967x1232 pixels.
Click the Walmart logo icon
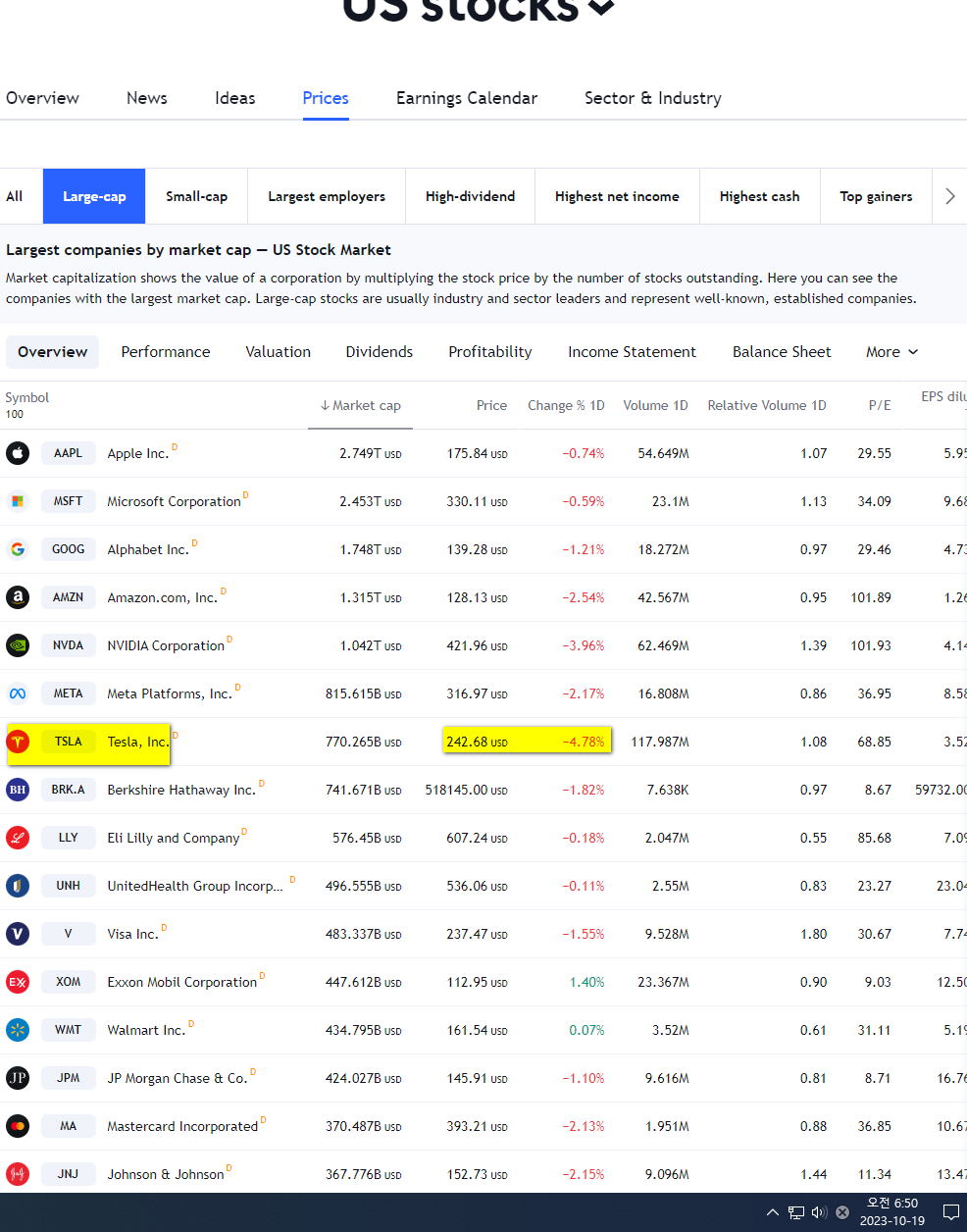click(18, 1030)
